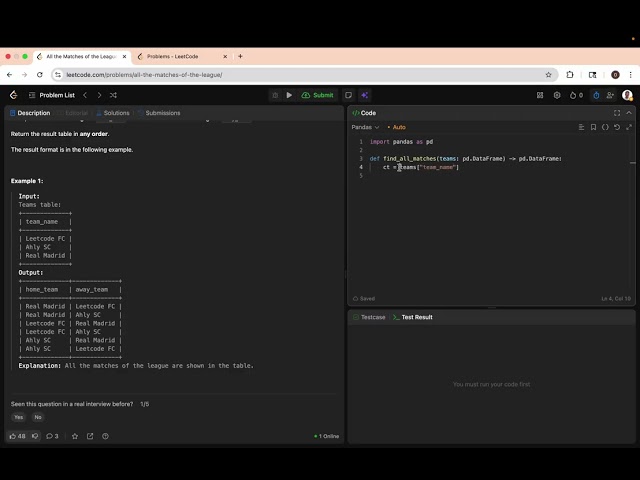640x480 pixels.
Task: Format code with the braces icon
Action: click(605, 127)
